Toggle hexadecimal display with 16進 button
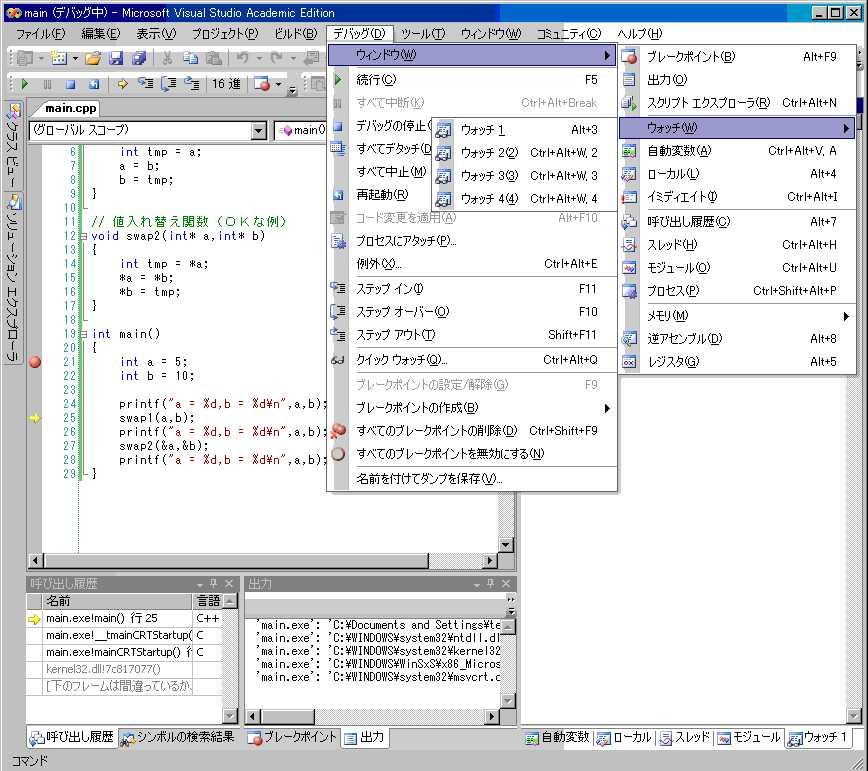The width and height of the screenshot is (868, 771). (x=226, y=84)
